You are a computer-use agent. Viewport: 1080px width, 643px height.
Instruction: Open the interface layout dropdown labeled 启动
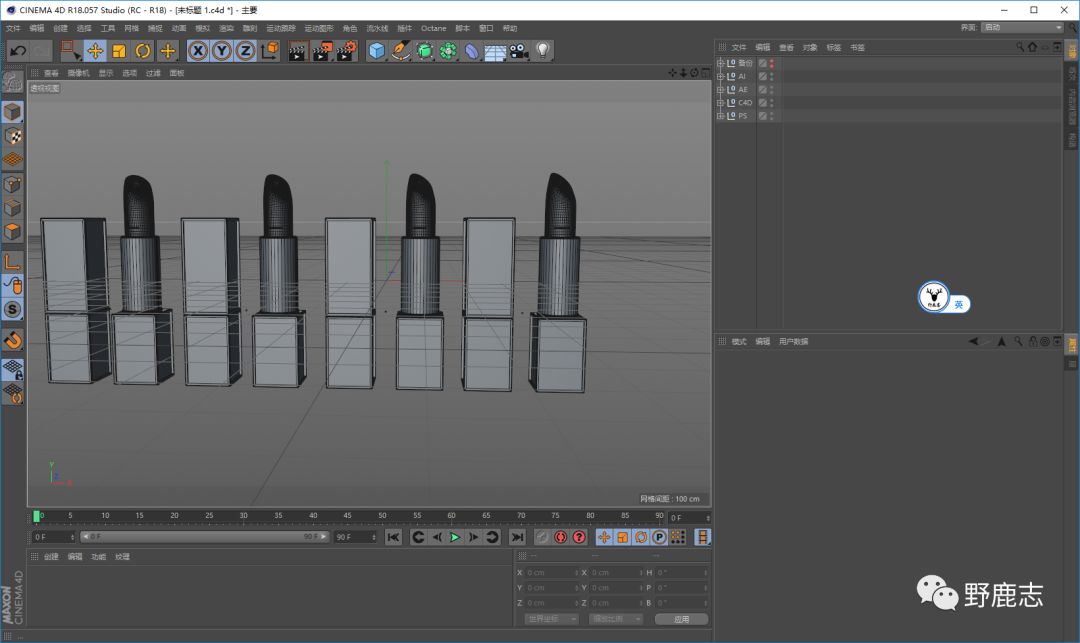[x=1021, y=27]
